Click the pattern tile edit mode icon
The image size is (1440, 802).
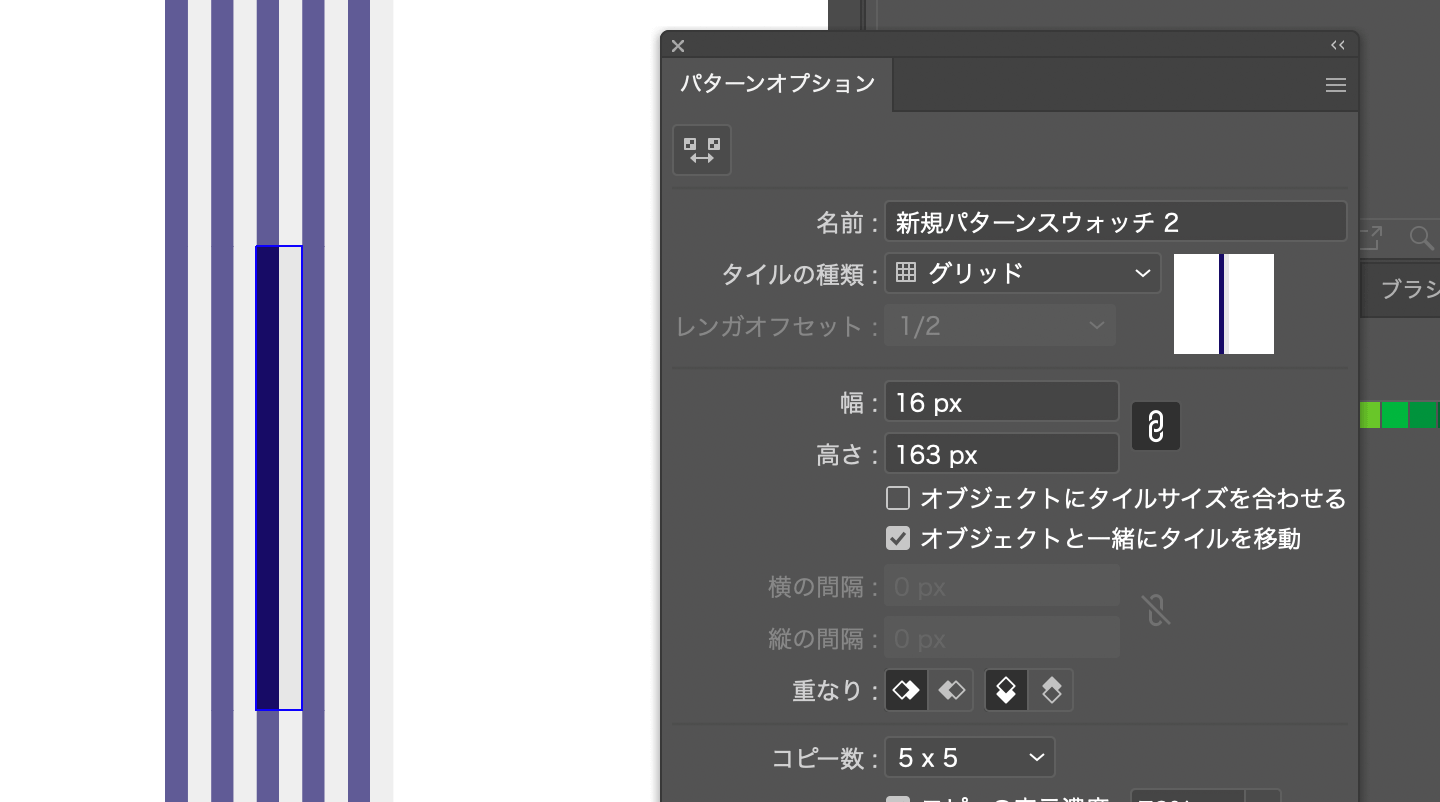pos(701,149)
